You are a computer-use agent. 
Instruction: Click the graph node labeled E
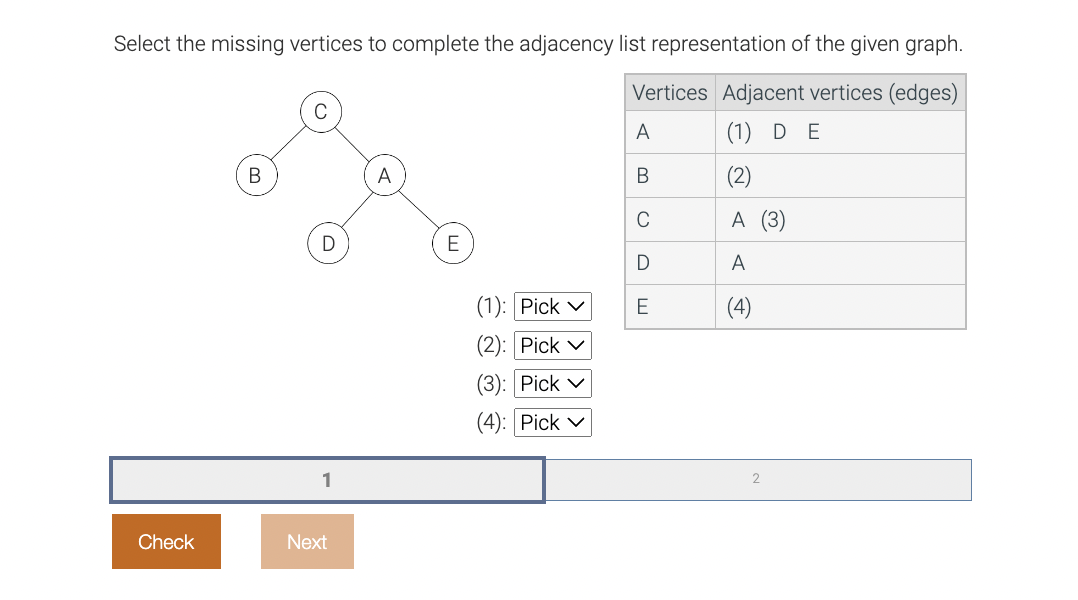pyautogui.click(x=453, y=243)
